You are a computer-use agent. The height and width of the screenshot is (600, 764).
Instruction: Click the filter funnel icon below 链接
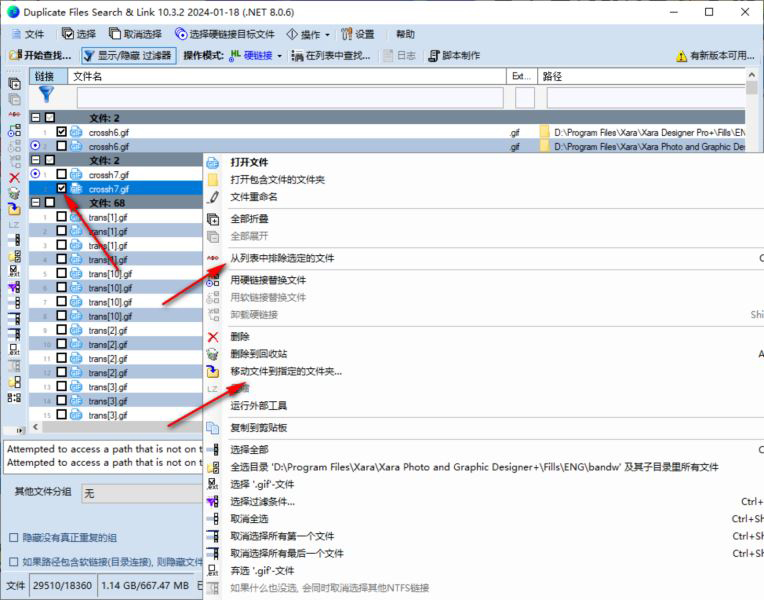(46, 94)
